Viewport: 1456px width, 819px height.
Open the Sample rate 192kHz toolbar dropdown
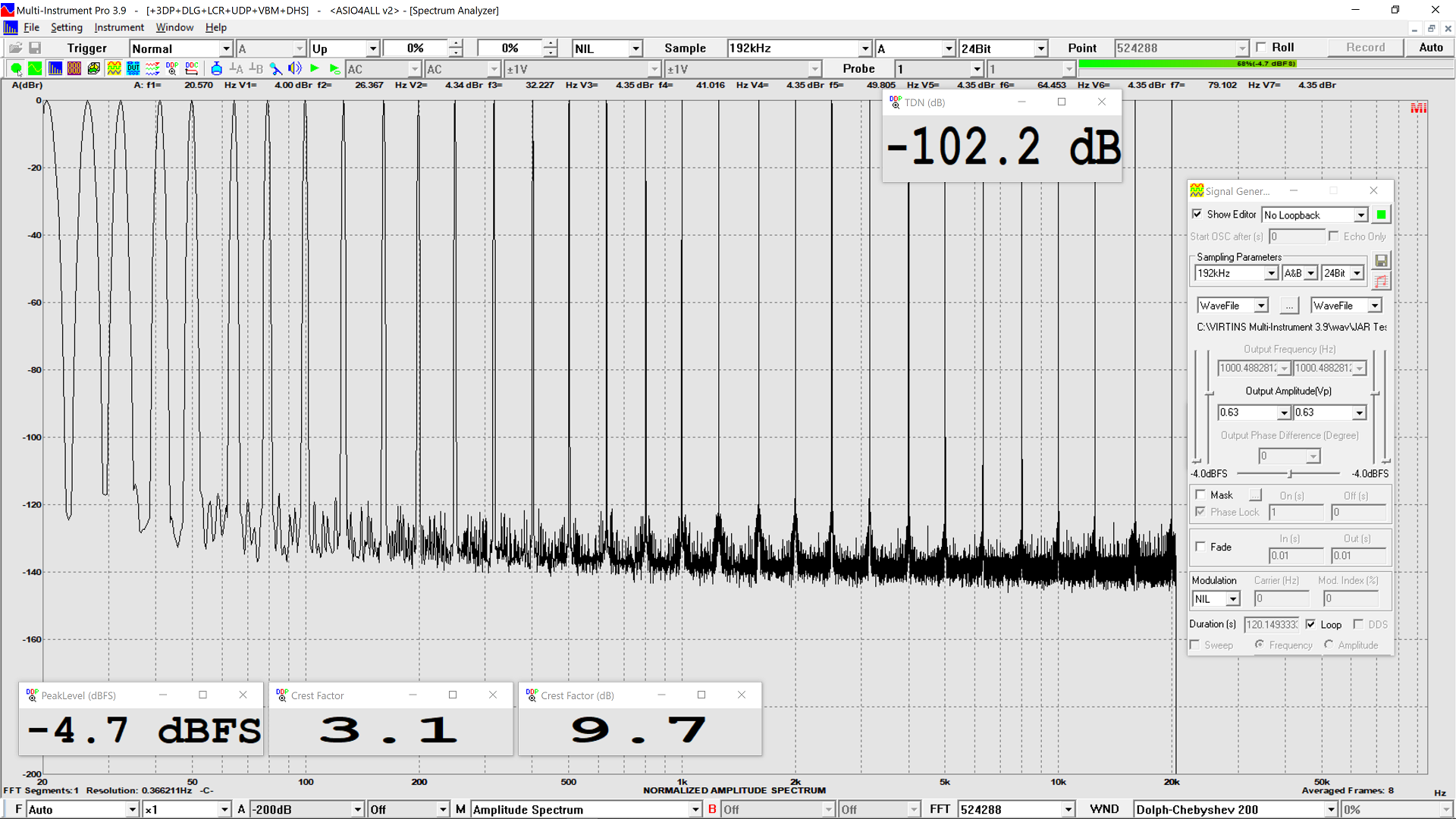coord(799,48)
